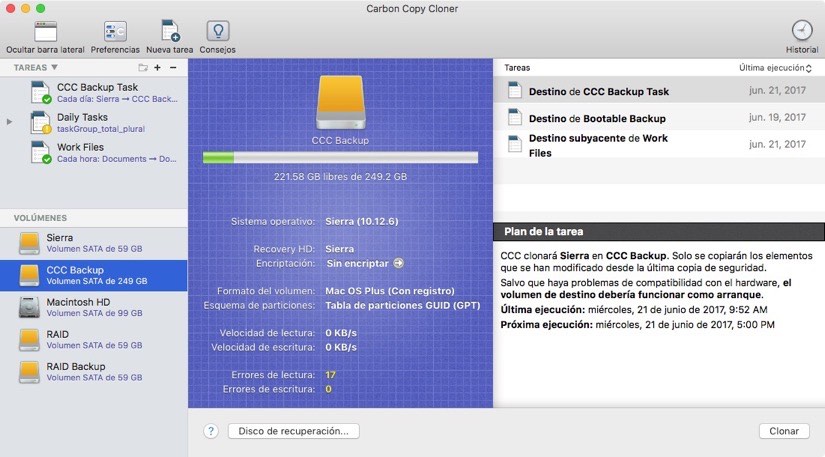Open the Consejos lightbulb icon

point(217,32)
